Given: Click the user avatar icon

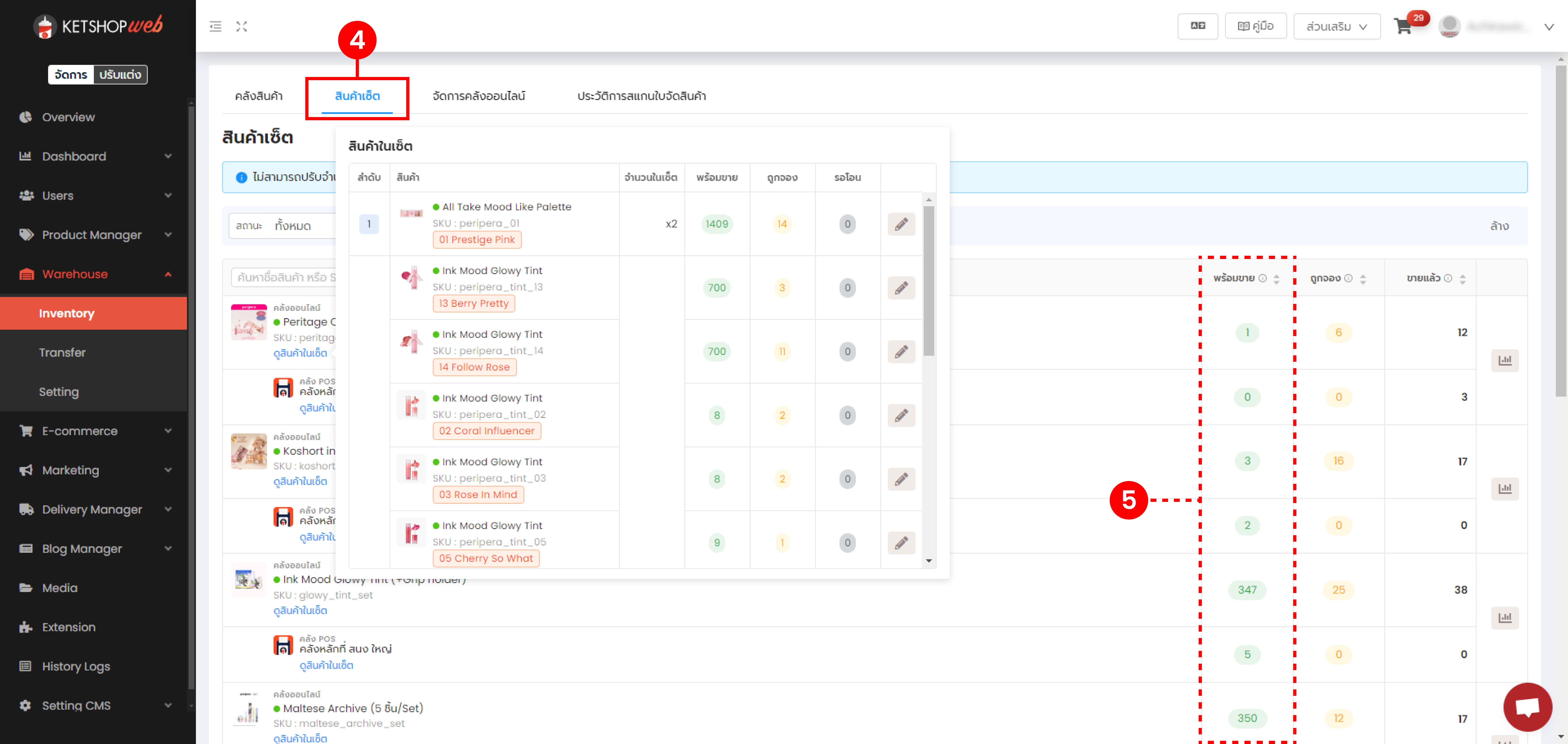Looking at the screenshot, I should [1449, 26].
